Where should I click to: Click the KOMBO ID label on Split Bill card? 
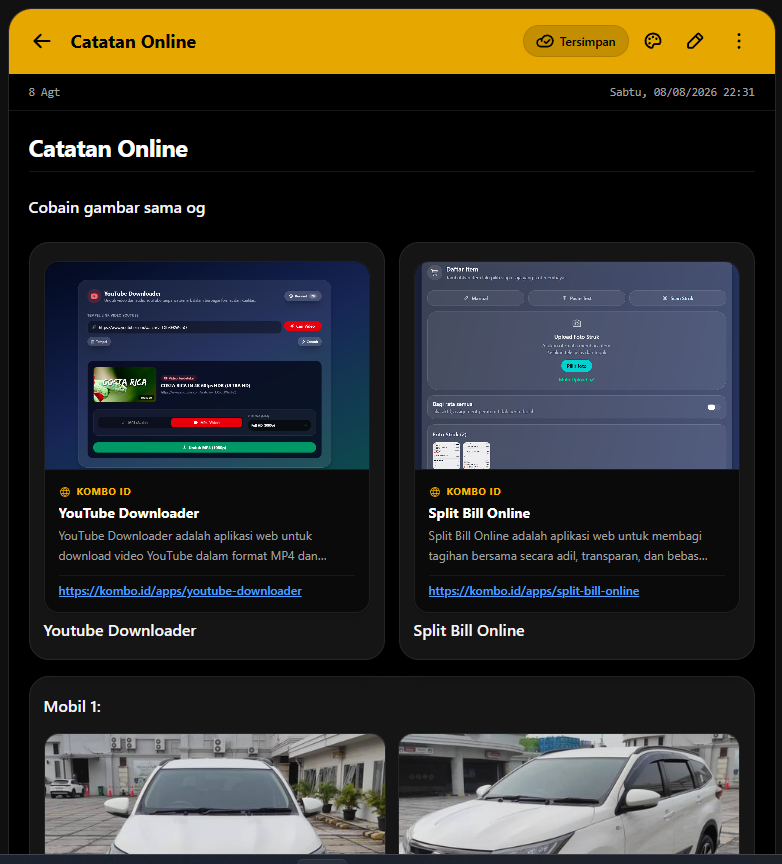coord(473,492)
